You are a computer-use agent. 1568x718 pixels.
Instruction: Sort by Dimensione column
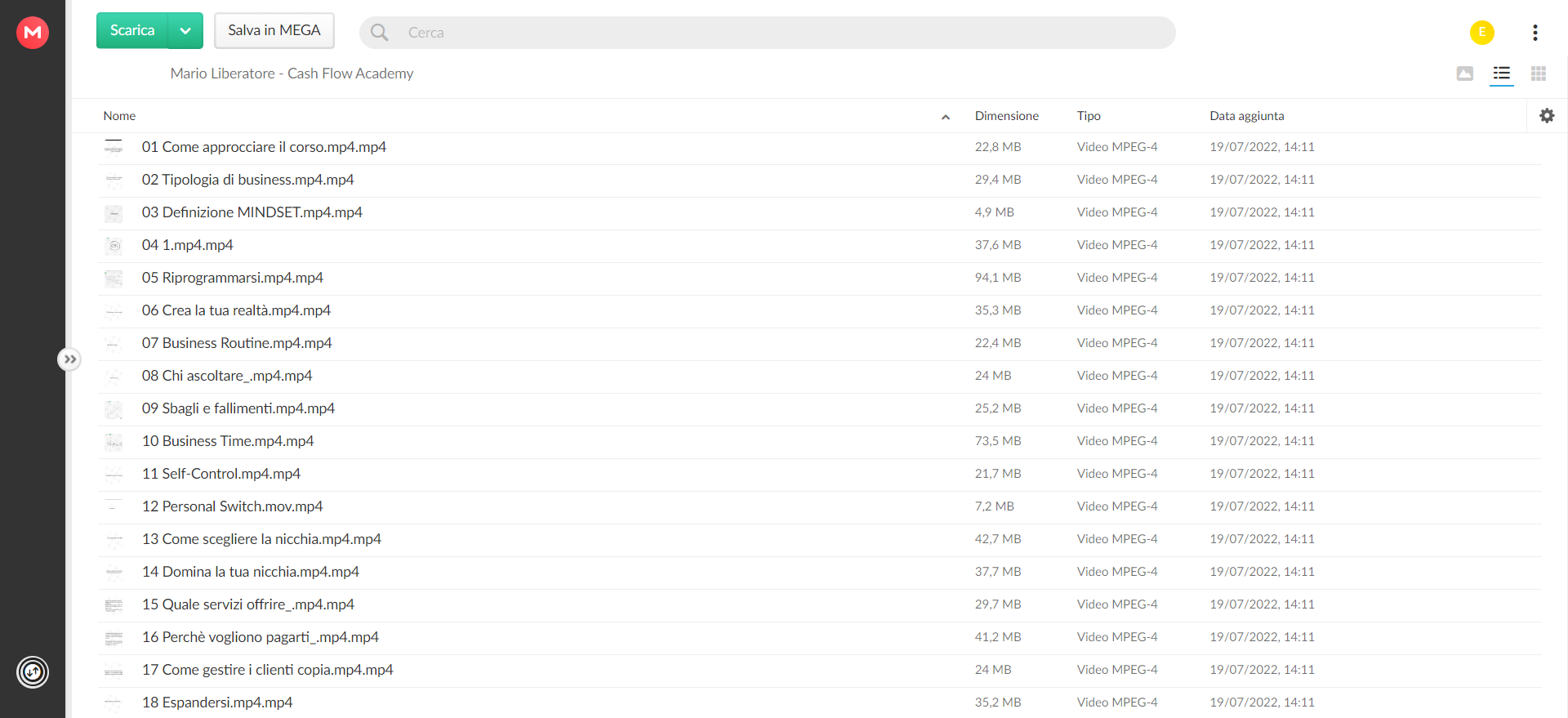coord(1007,116)
